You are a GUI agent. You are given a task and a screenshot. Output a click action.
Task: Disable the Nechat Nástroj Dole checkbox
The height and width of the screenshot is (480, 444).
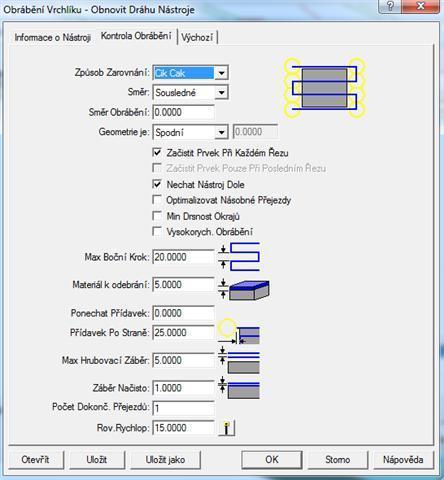[x=157, y=184]
